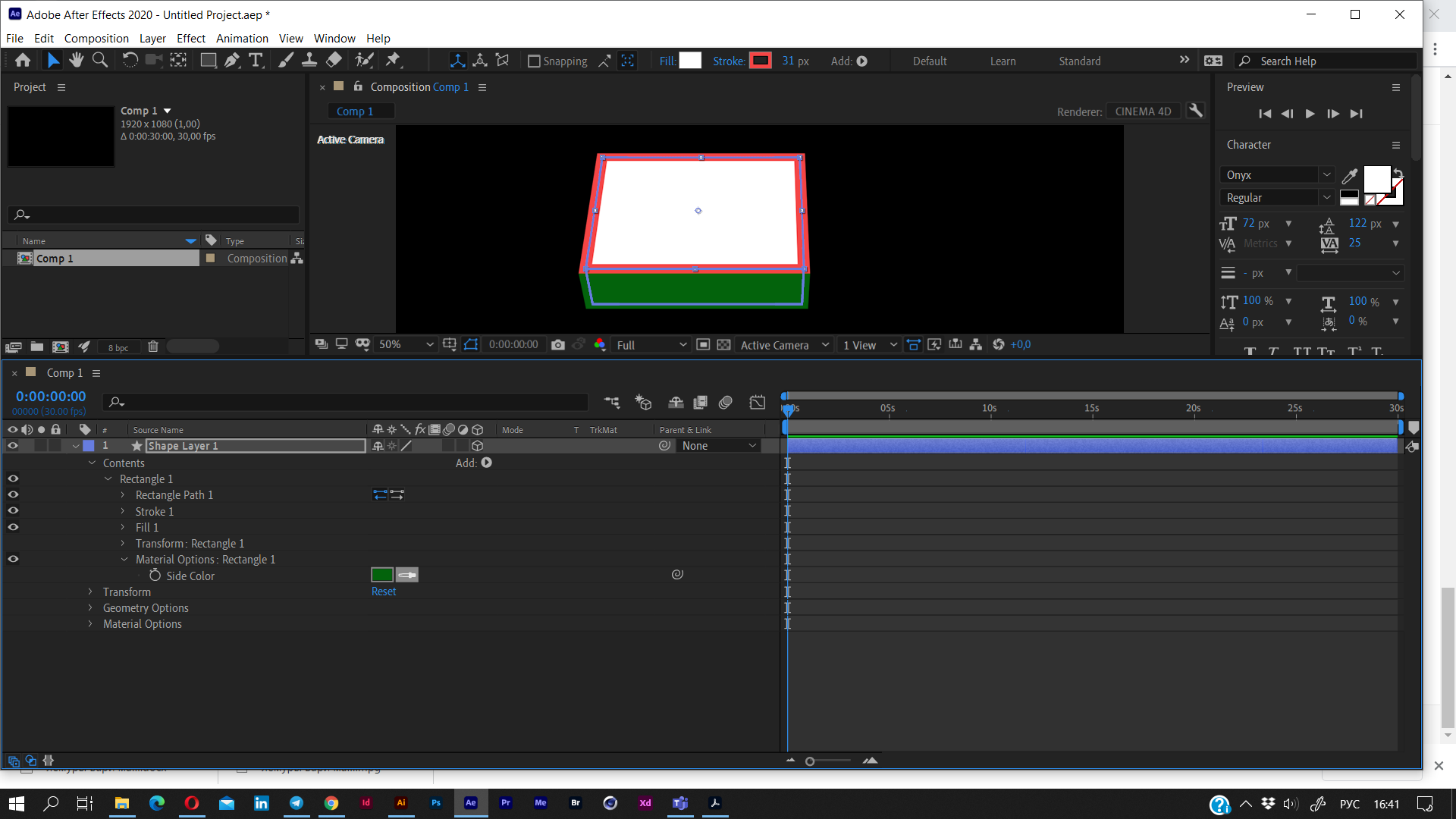
Task: Select the Pen tool
Action: coord(231,60)
